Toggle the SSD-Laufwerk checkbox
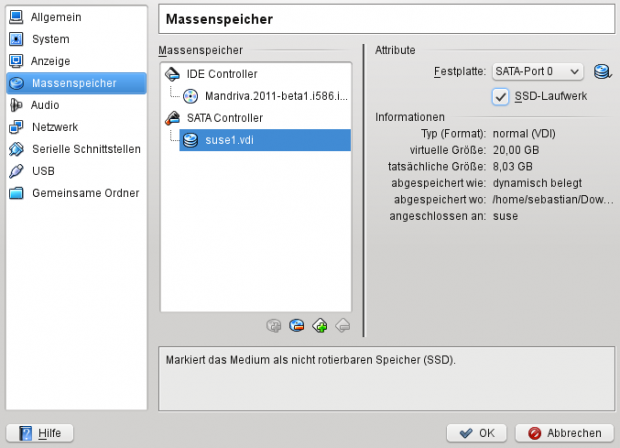This screenshot has width=620, height=448. pos(502,96)
